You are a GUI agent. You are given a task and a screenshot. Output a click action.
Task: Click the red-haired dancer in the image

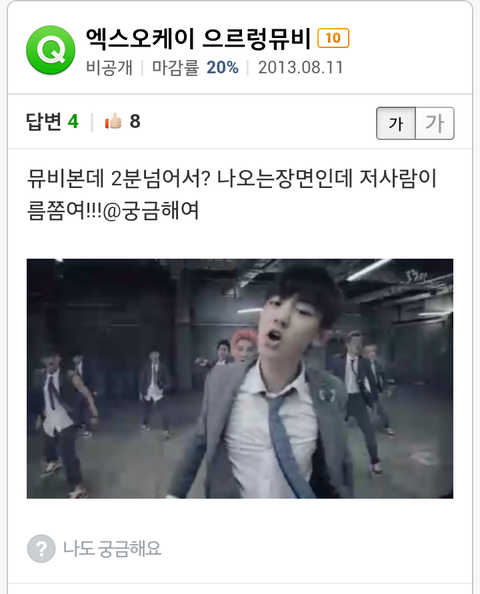pos(242,347)
